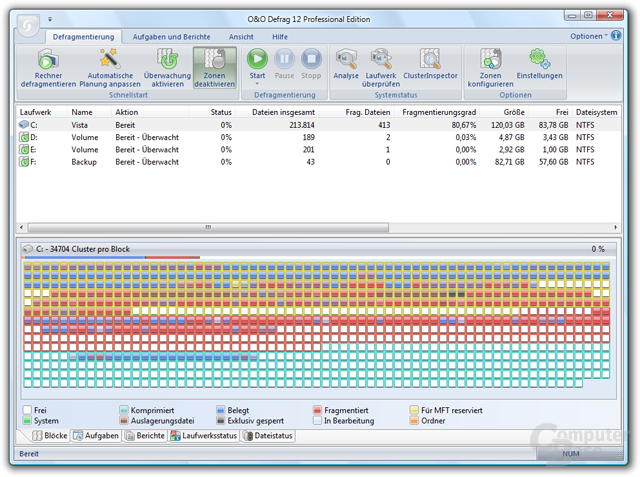This screenshot has height=477, width=640.
Task: Click the 213.814 files value
Action: click(x=302, y=125)
